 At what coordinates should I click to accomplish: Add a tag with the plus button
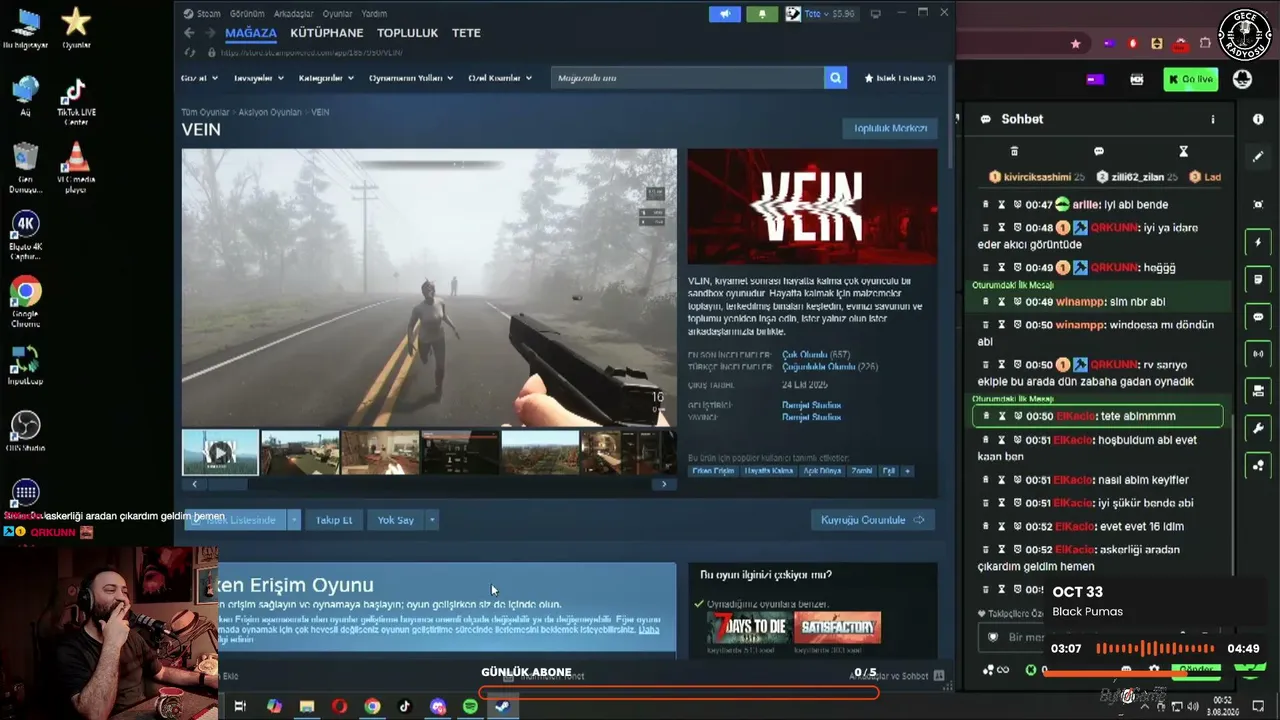tap(908, 471)
